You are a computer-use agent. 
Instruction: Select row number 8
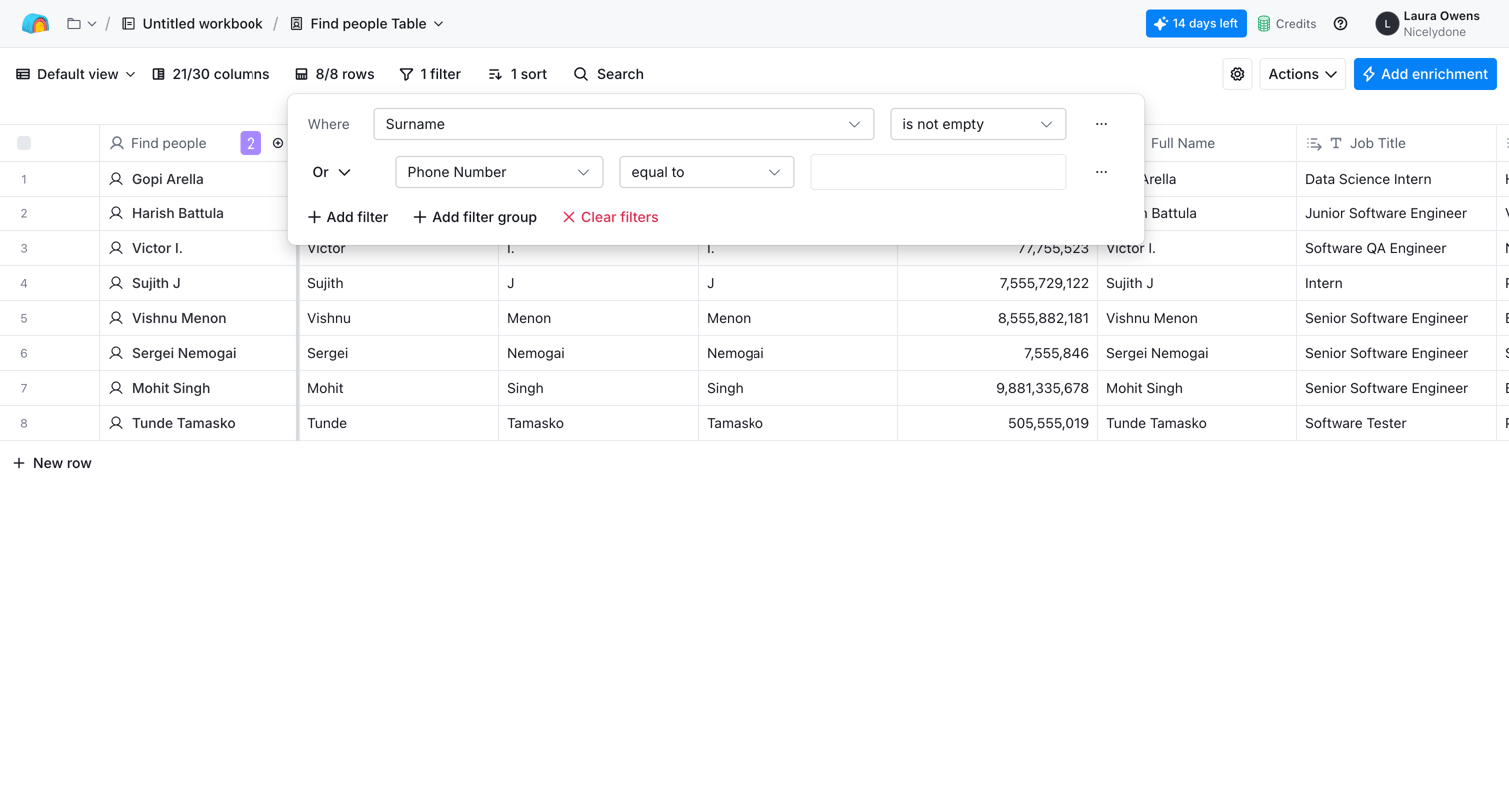[x=24, y=423]
